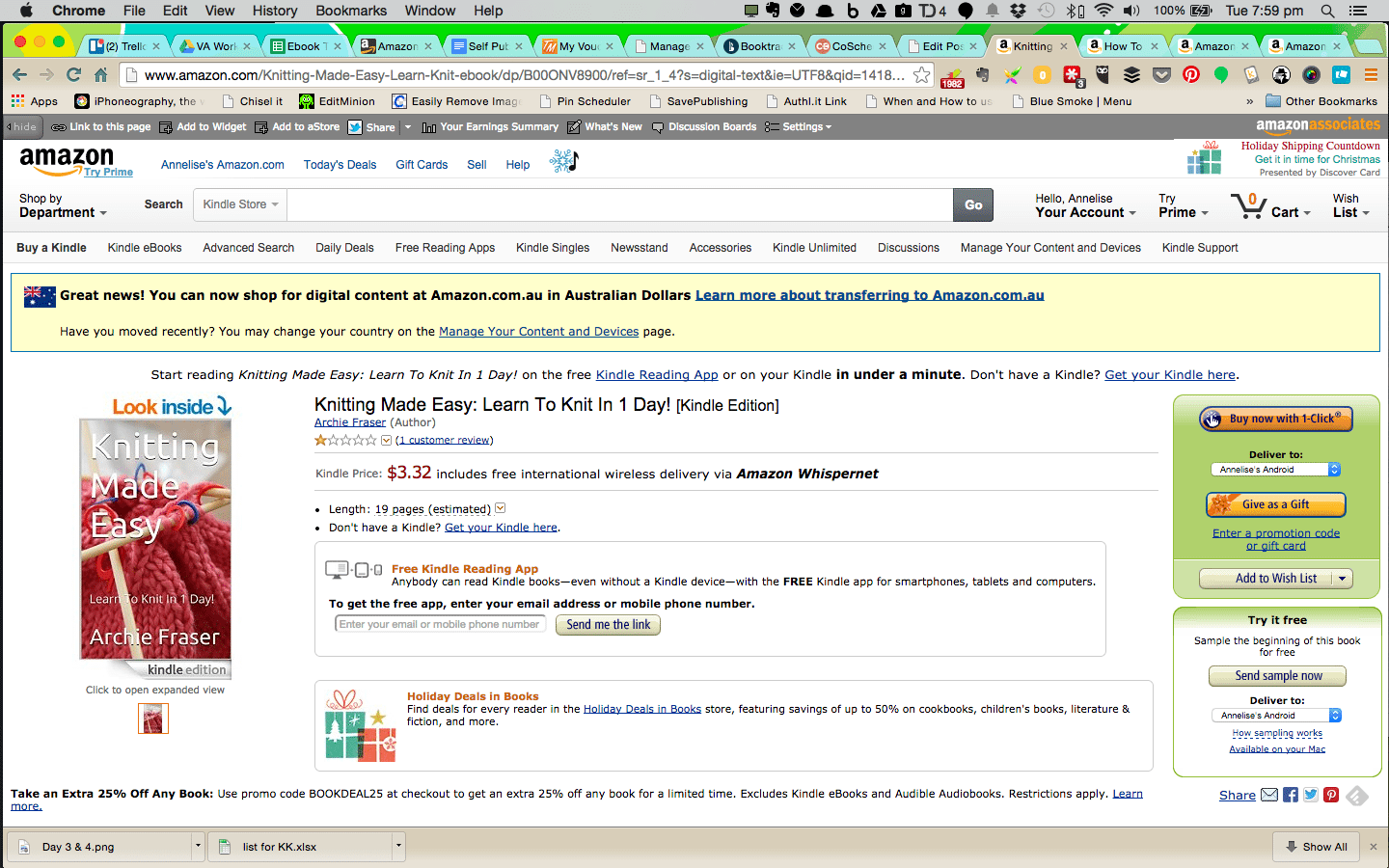Image resolution: width=1389 pixels, height=868 pixels.
Task: Close the downloads bar
Action: (x=1374, y=847)
